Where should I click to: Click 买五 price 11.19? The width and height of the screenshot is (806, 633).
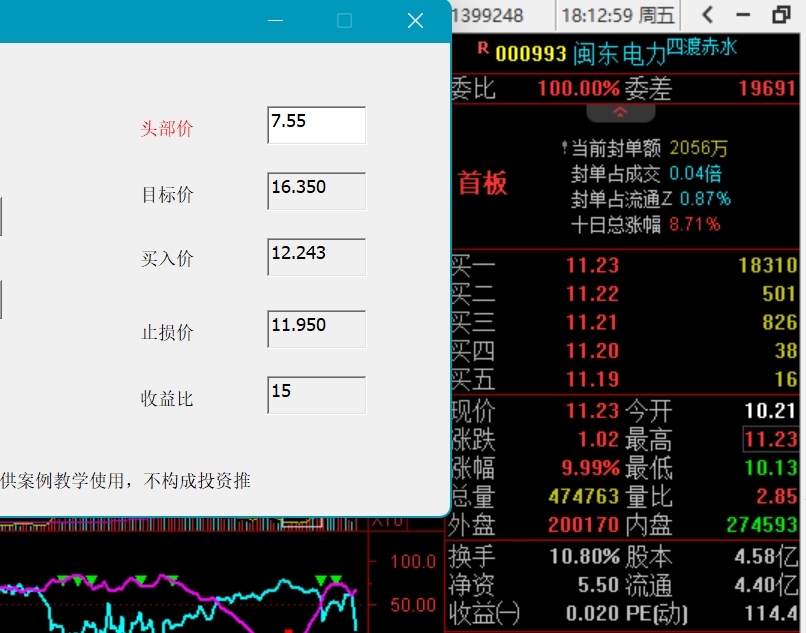point(592,379)
